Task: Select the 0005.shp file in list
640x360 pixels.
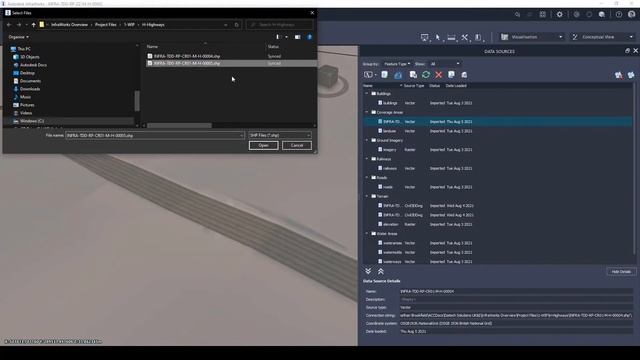Action: (231, 63)
